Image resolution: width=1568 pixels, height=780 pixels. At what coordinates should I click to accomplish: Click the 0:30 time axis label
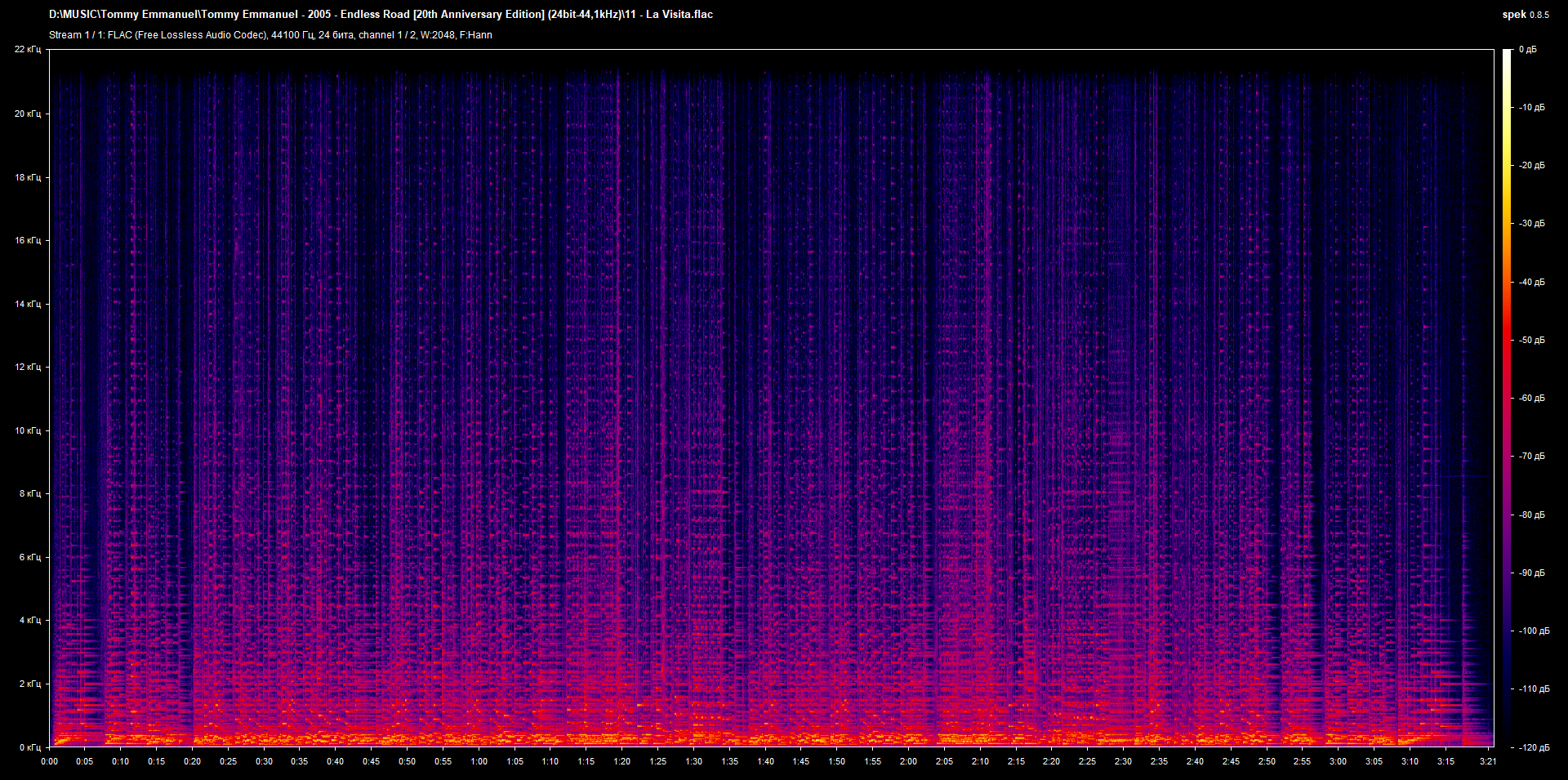coord(264,761)
